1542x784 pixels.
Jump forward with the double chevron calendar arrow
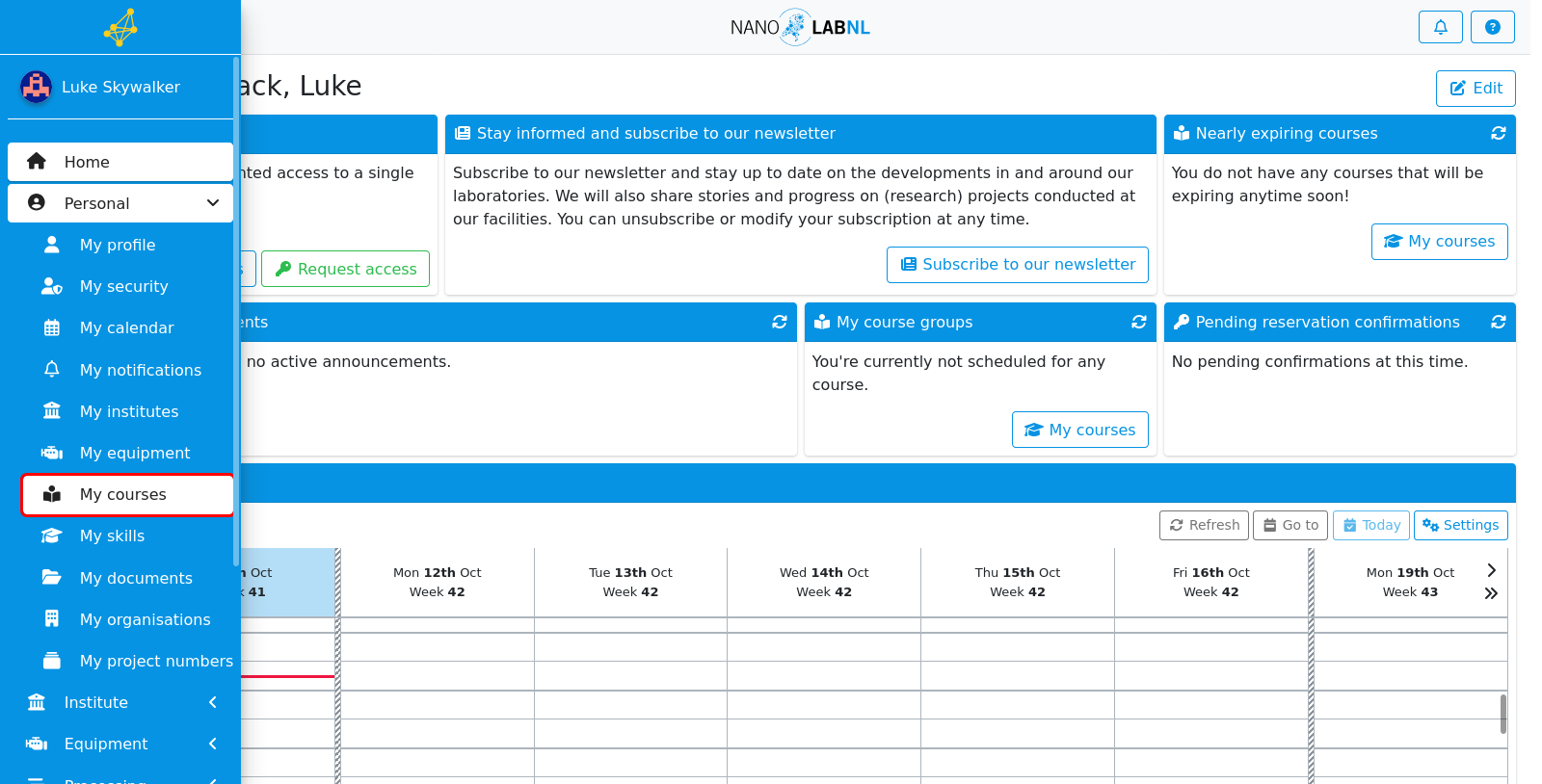1491,593
